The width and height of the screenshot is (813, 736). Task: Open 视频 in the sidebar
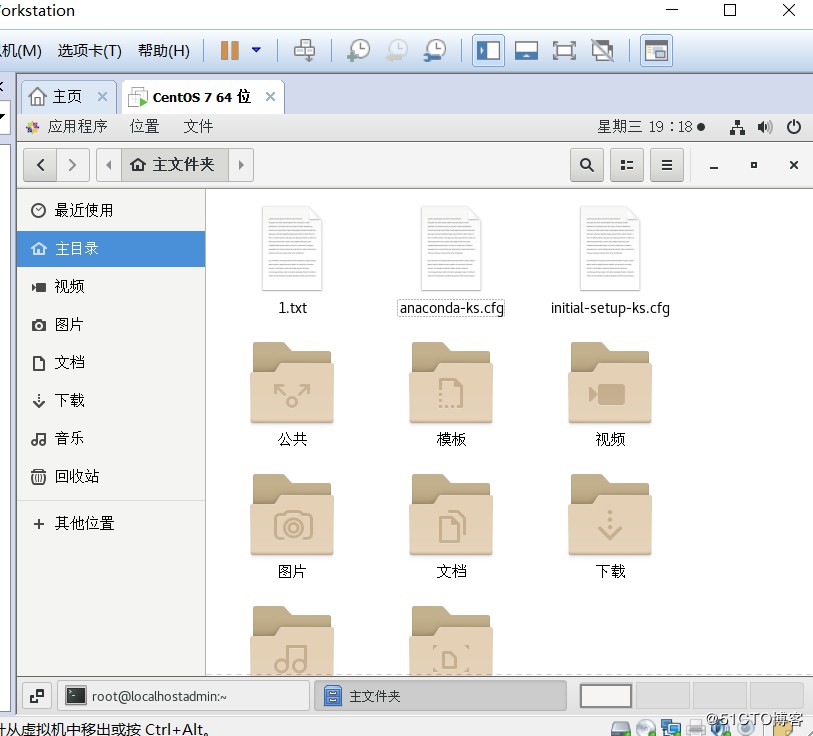coord(111,287)
